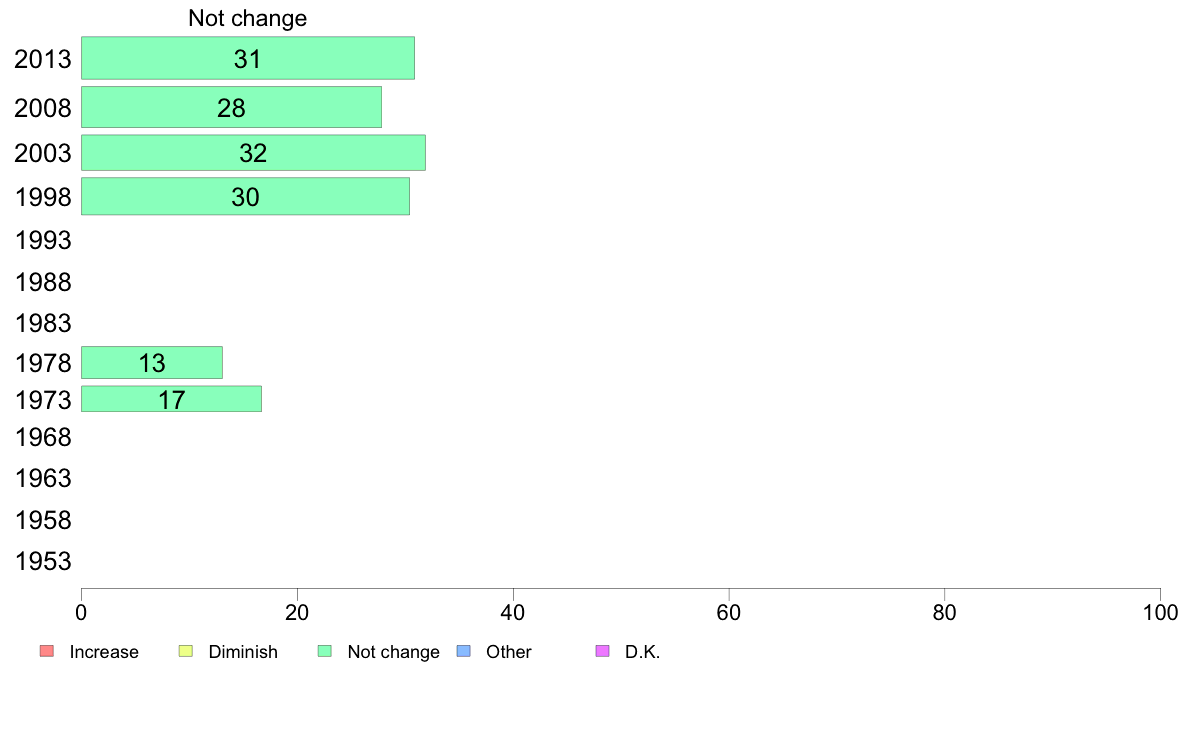1188x736 pixels.
Task: Click the 2013 year label
Action: pos(43,59)
